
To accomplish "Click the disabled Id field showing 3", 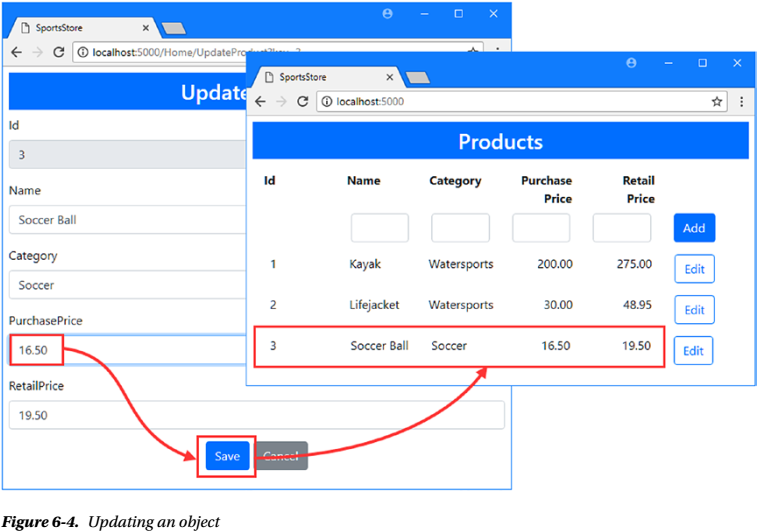I will [x=128, y=154].
